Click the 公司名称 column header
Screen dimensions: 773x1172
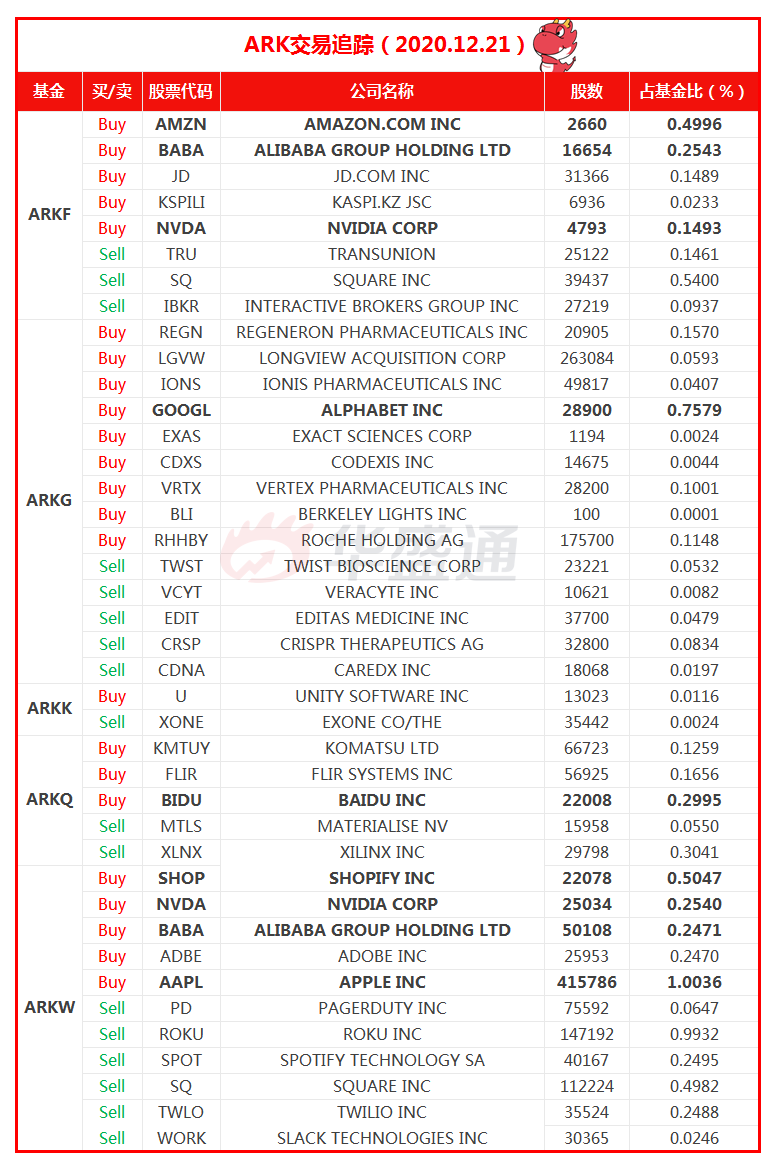coord(382,92)
